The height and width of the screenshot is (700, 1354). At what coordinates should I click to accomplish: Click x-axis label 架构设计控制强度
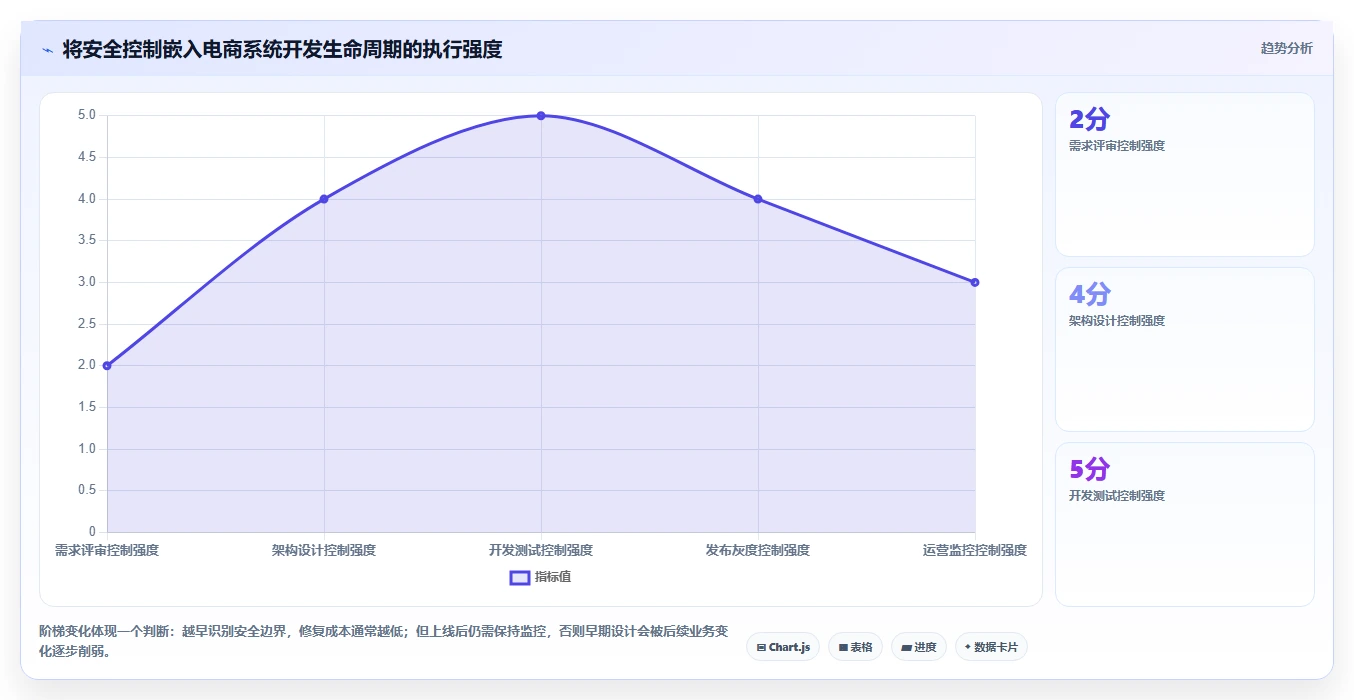pos(324,550)
